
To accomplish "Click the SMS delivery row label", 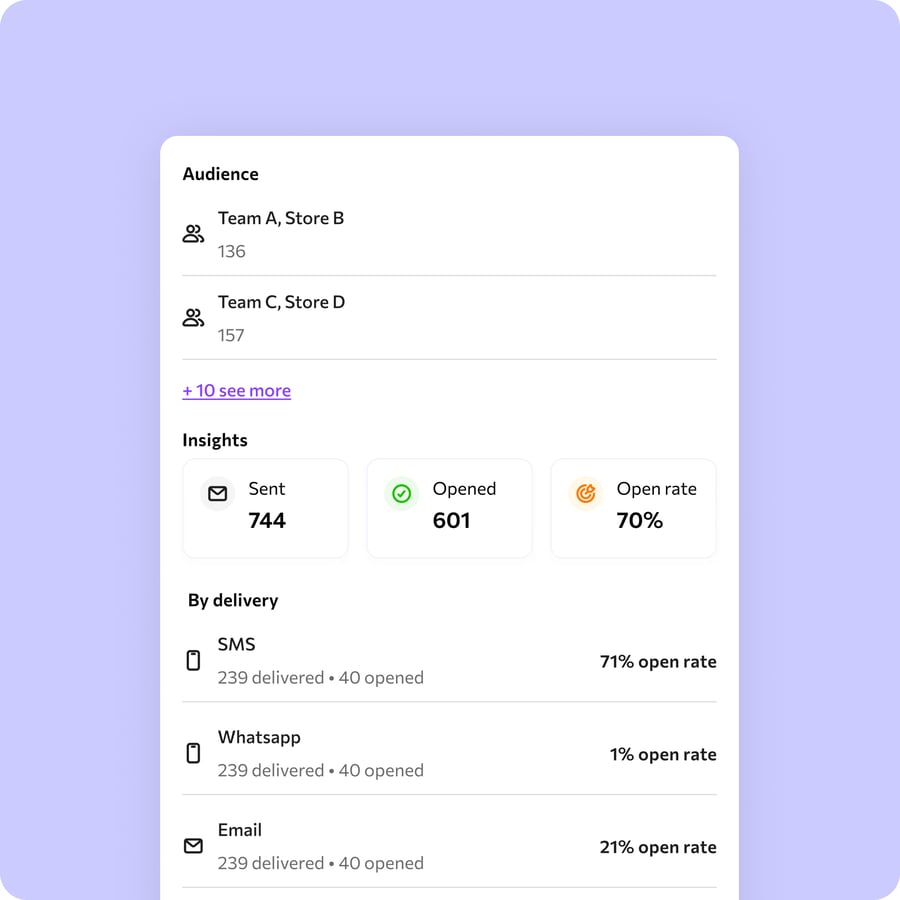I will pos(236,645).
